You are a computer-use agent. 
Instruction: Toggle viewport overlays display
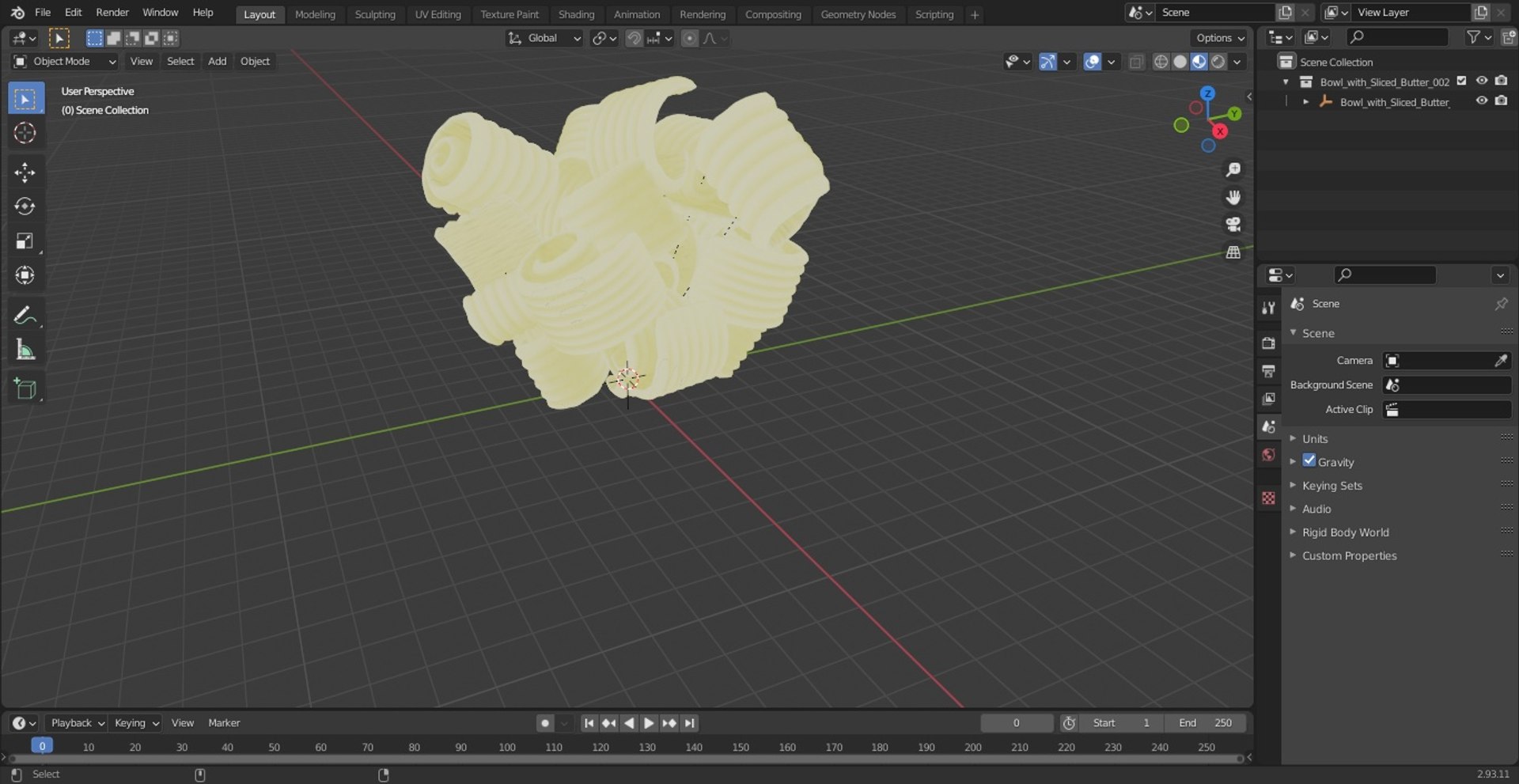tap(1093, 62)
